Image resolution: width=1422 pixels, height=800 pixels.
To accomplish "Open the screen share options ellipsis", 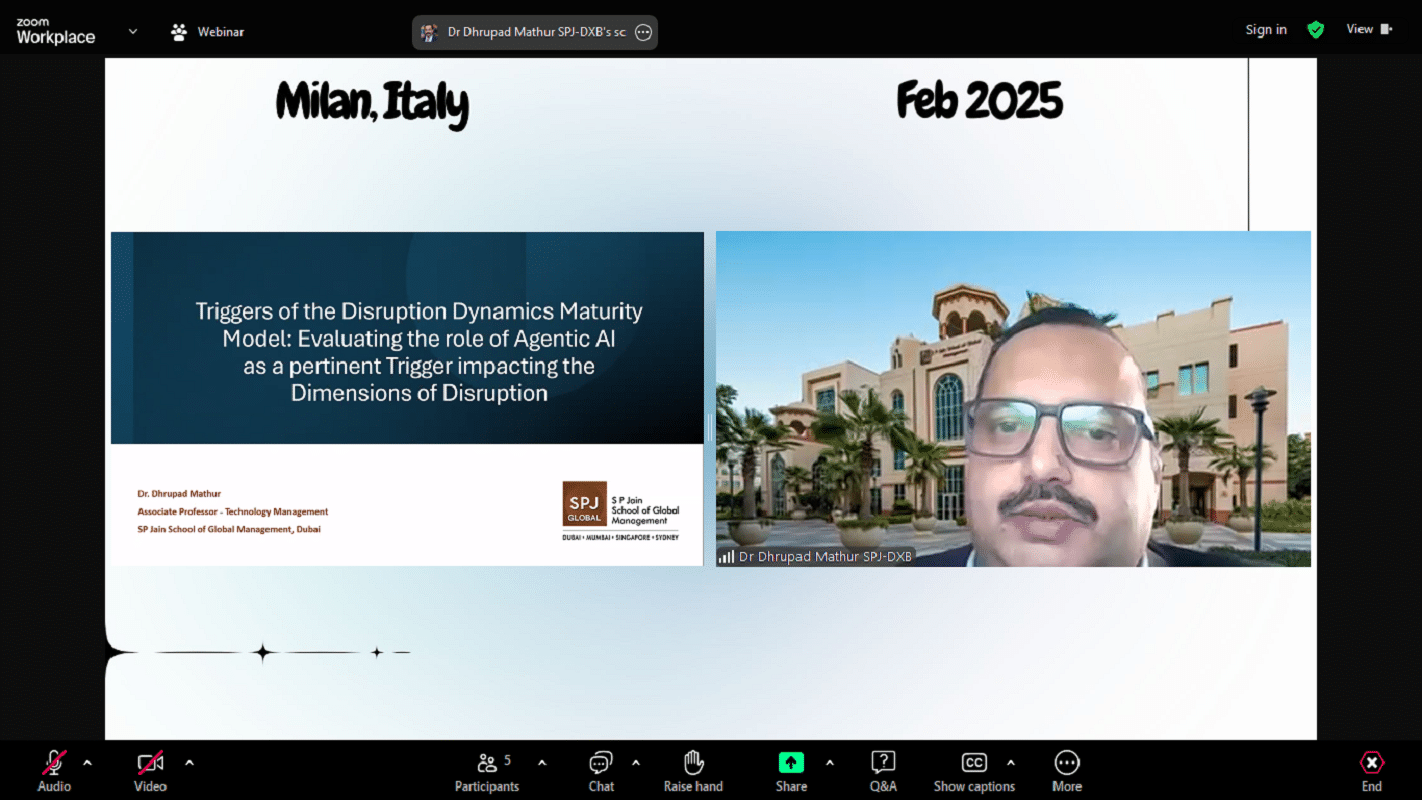I will coord(644,32).
